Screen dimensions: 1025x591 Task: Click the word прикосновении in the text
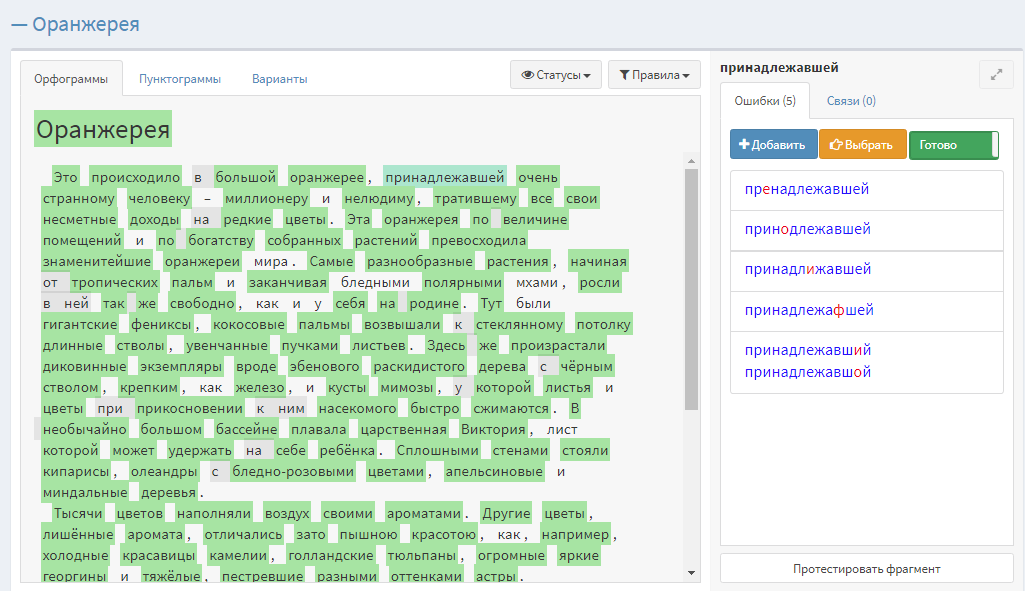point(190,408)
